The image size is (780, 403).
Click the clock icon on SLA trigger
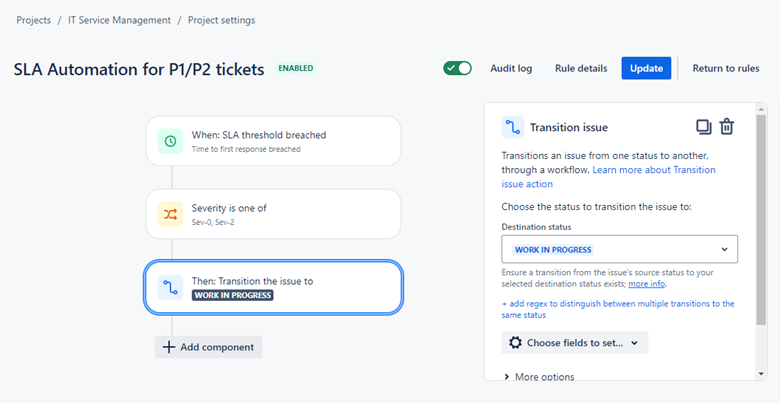[x=170, y=141]
